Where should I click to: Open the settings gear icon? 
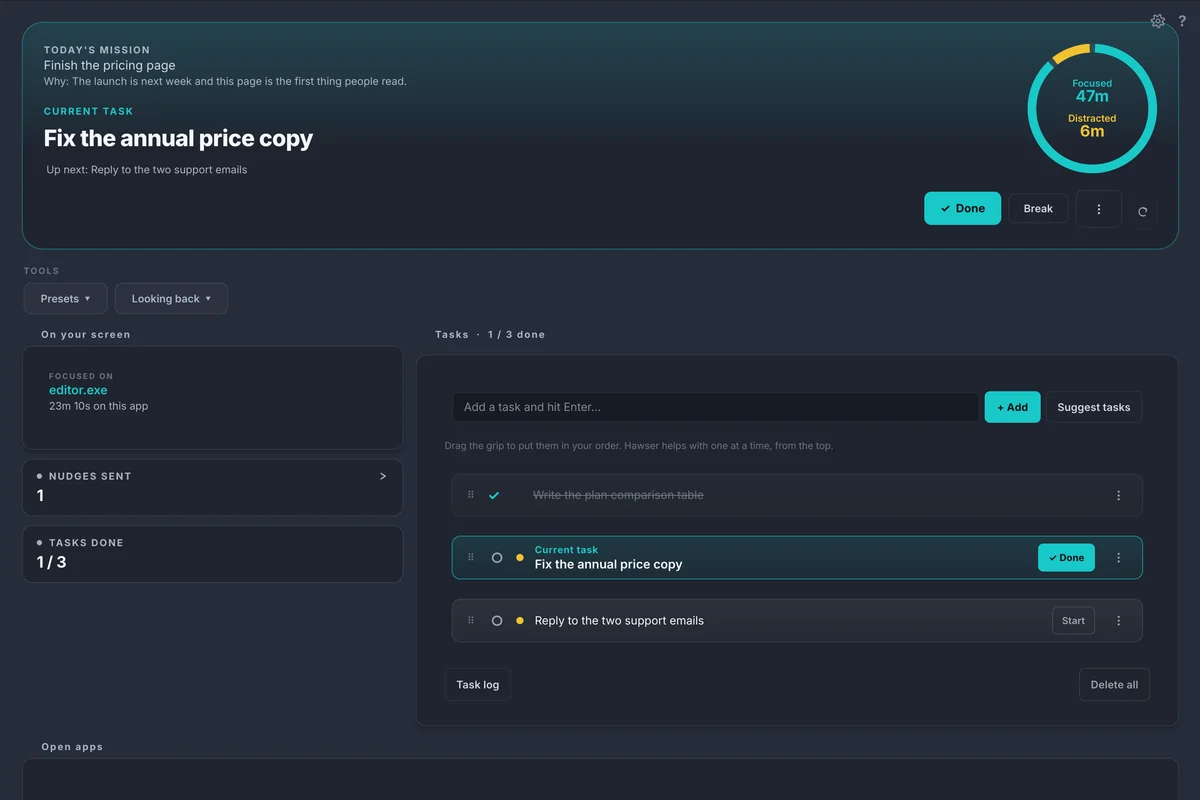(x=1158, y=21)
